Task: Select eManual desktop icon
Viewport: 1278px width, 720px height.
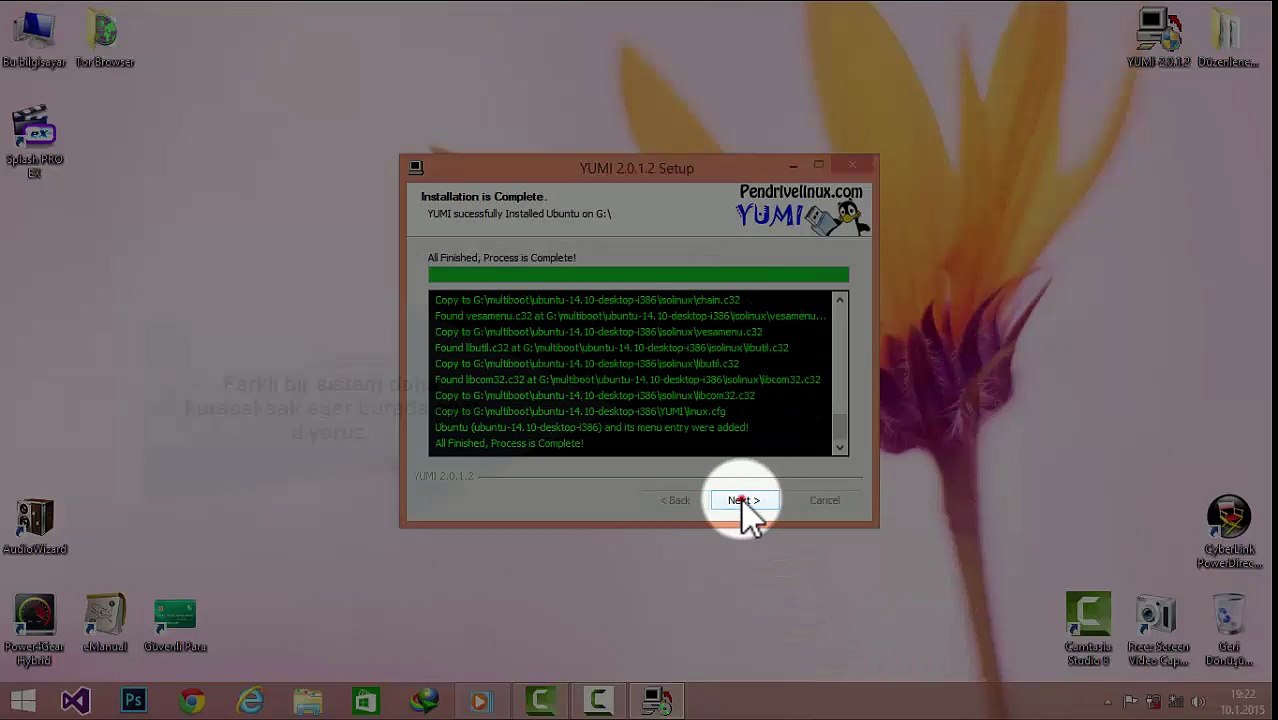Action: (105, 625)
